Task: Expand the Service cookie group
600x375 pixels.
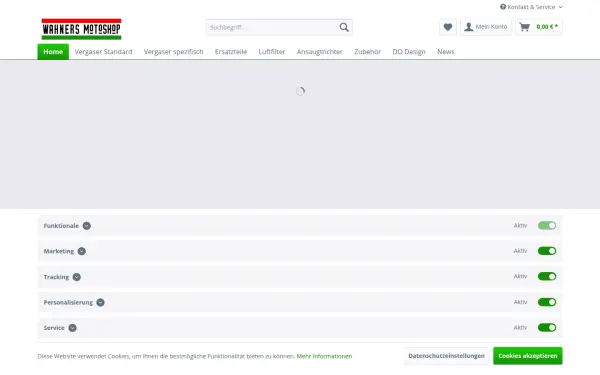Action: click(x=72, y=328)
